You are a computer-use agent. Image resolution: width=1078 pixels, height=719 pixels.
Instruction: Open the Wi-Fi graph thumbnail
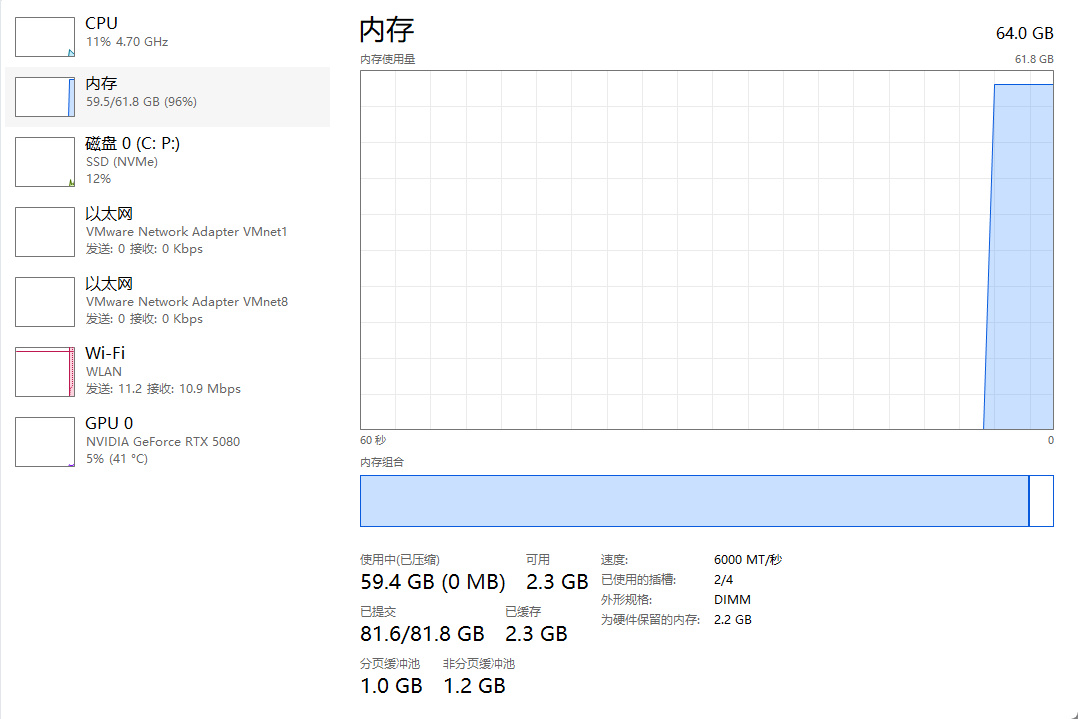(44, 372)
